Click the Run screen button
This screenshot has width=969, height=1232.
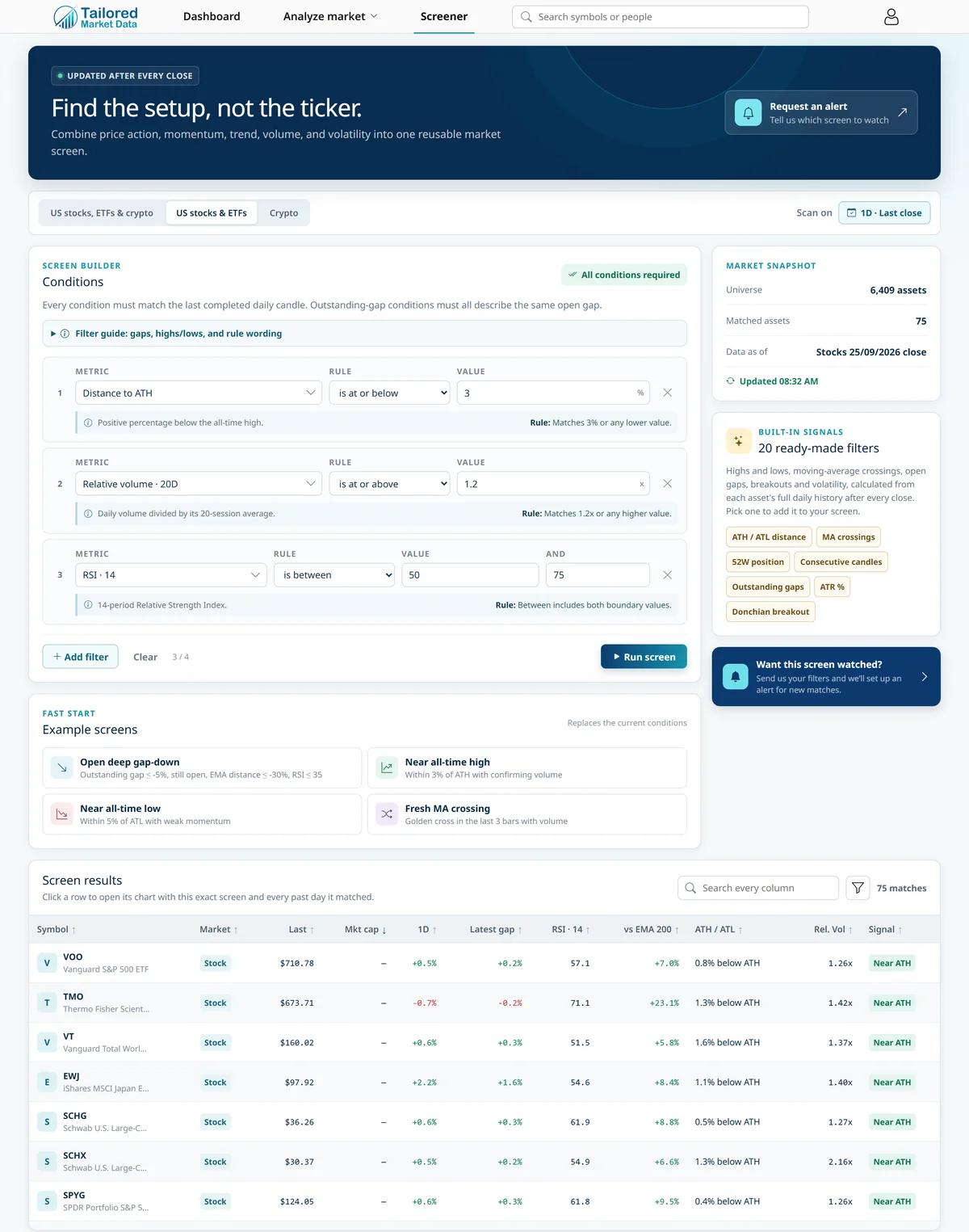pyautogui.click(x=644, y=657)
